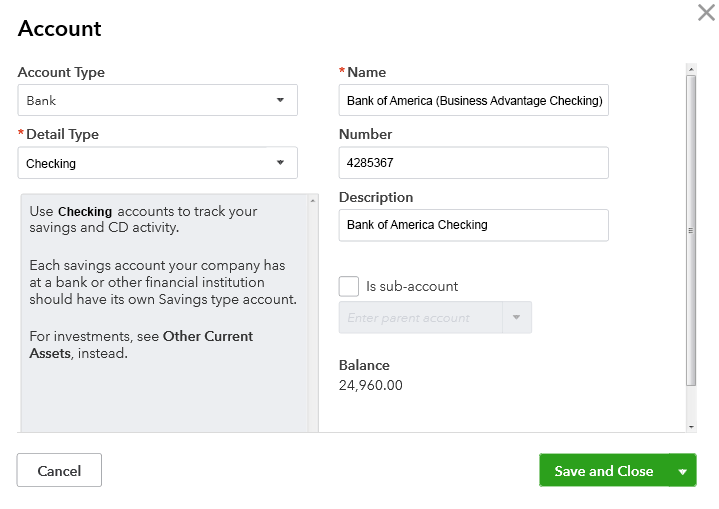This screenshot has height=509, width=719.
Task: Click the Detail Type label
Action: [62, 134]
